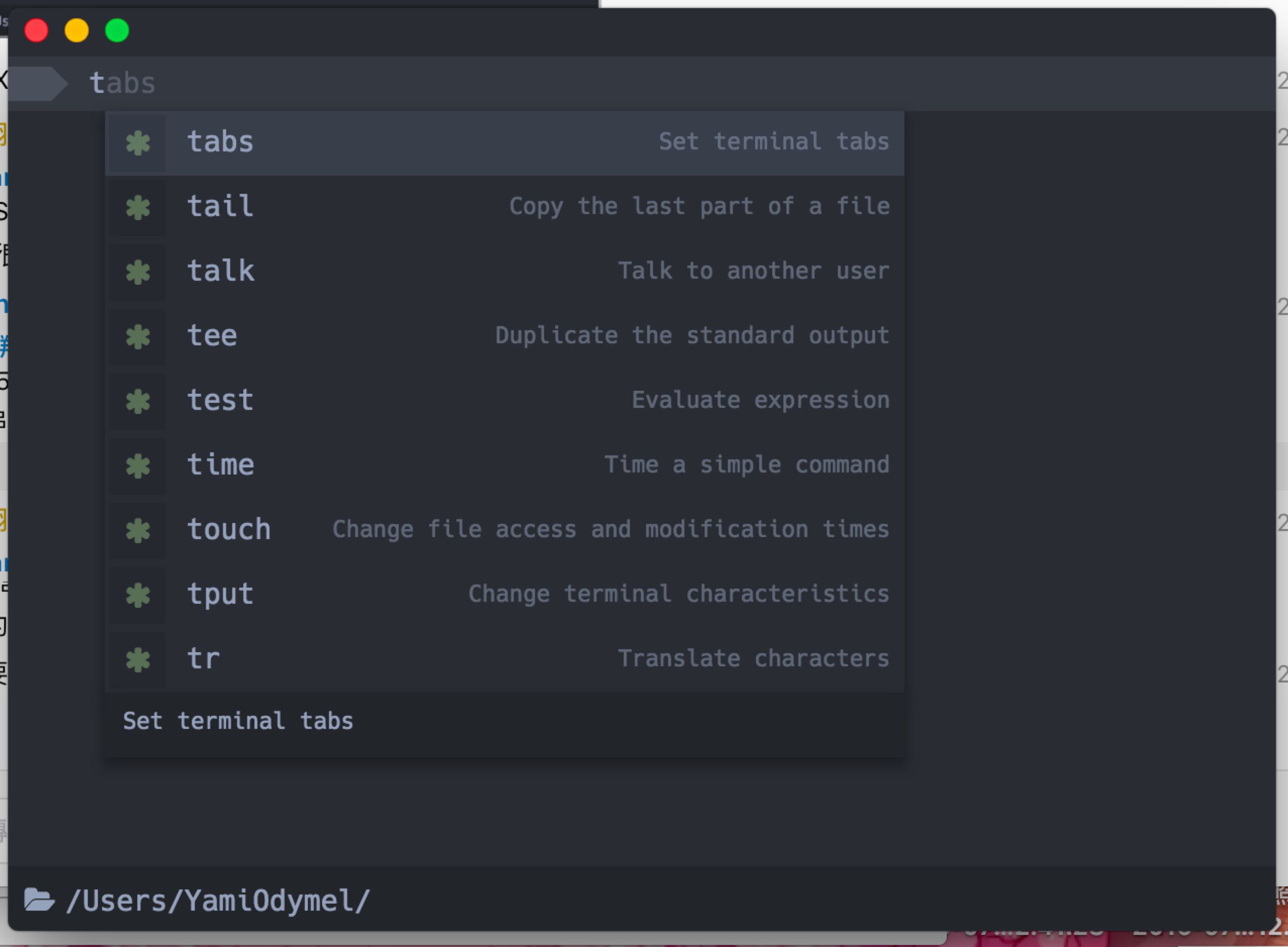Click the asterisk icon beside tr
The image size is (1288, 947).
coord(138,659)
